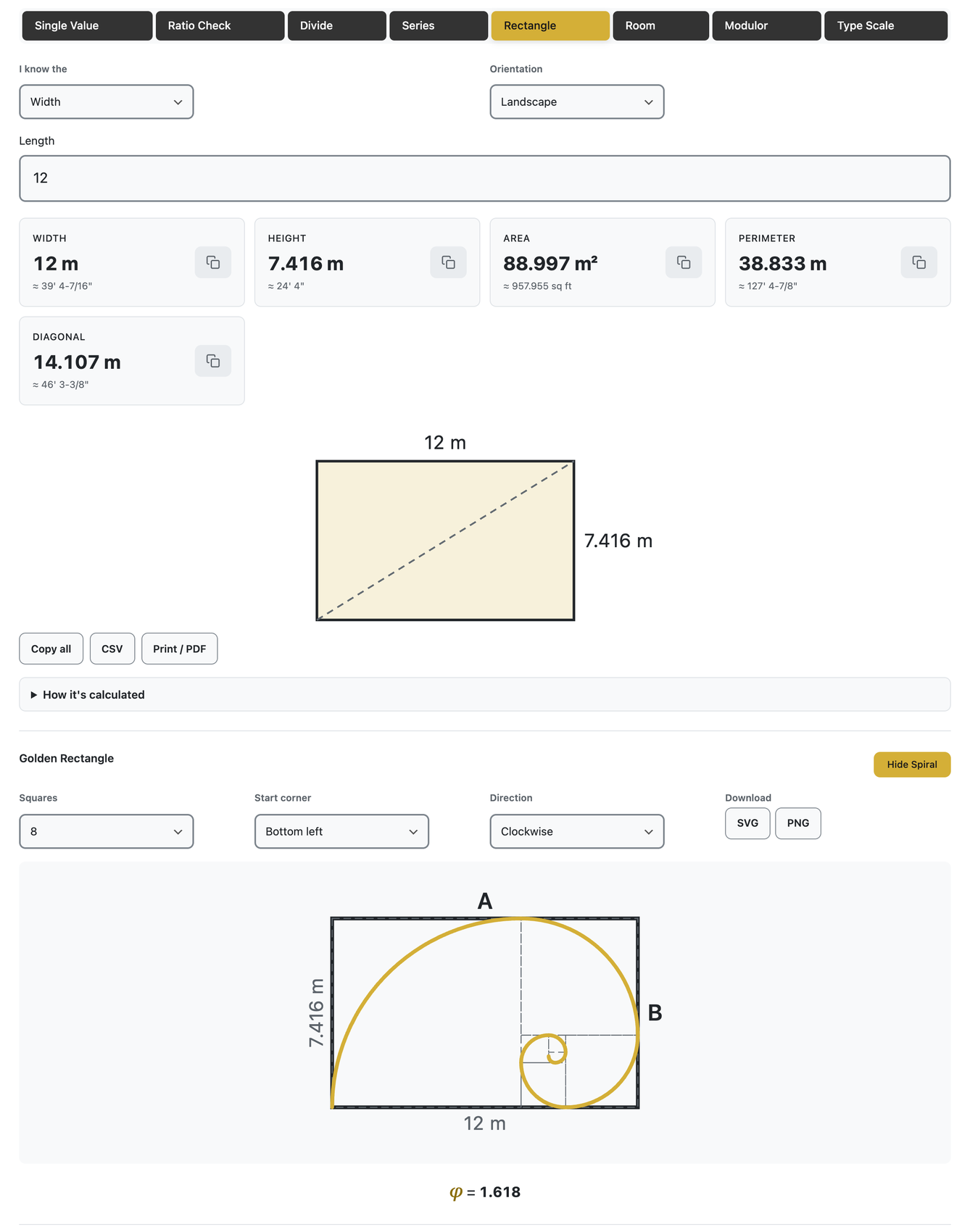Download the spiral as PNG

(798, 823)
